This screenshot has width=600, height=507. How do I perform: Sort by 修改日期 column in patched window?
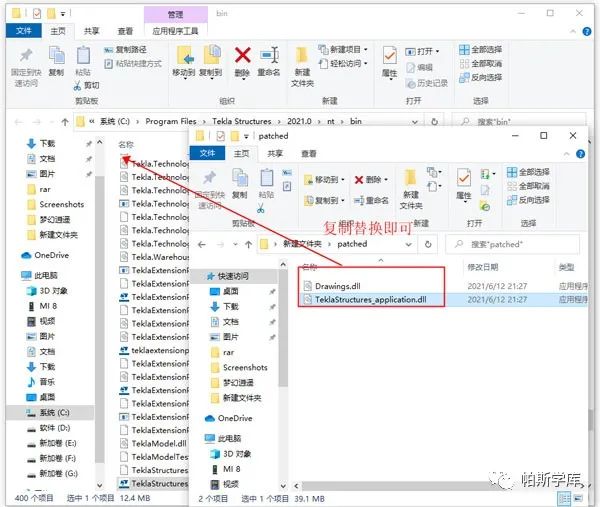[483, 267]
